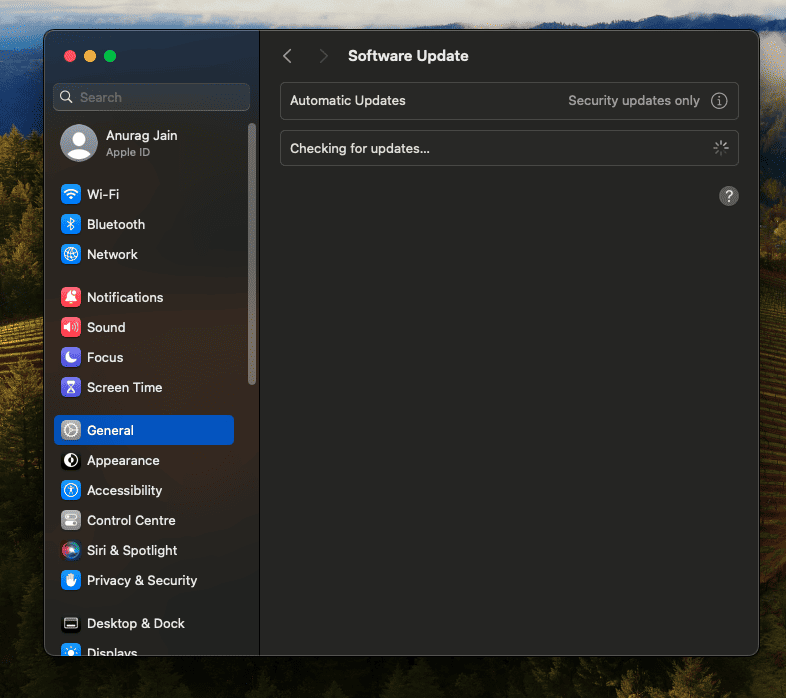
Task: Click the Sound speaker icon
Action: (x=71, y=327)
